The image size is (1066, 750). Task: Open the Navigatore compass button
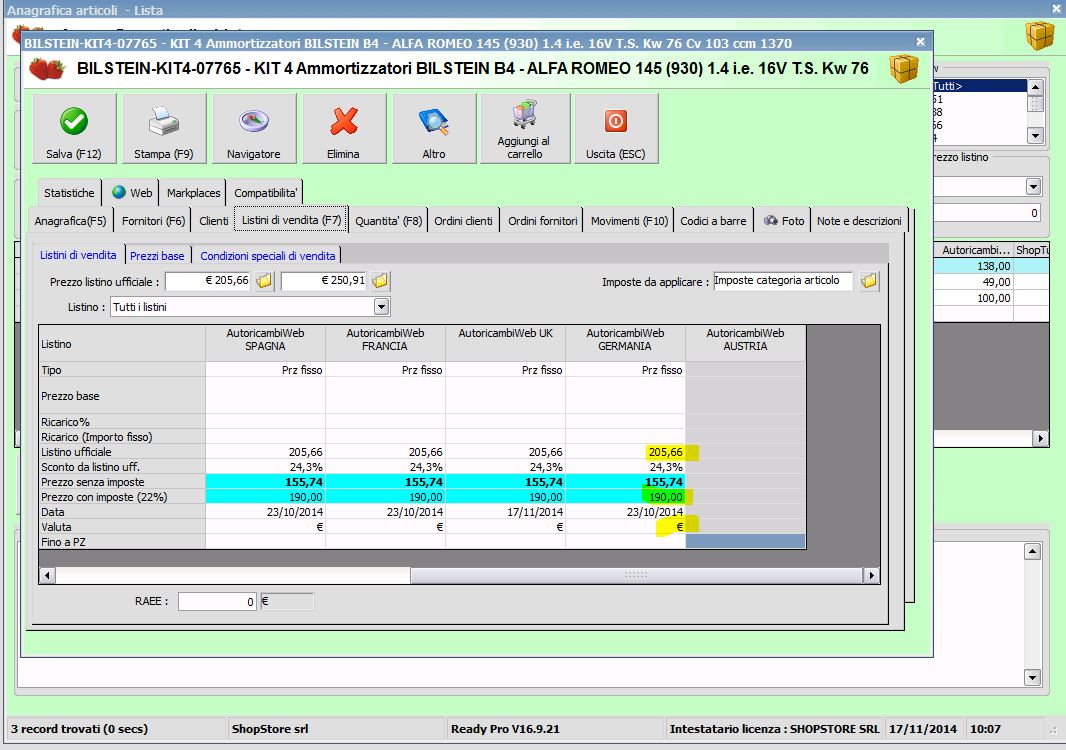point(254,129)
